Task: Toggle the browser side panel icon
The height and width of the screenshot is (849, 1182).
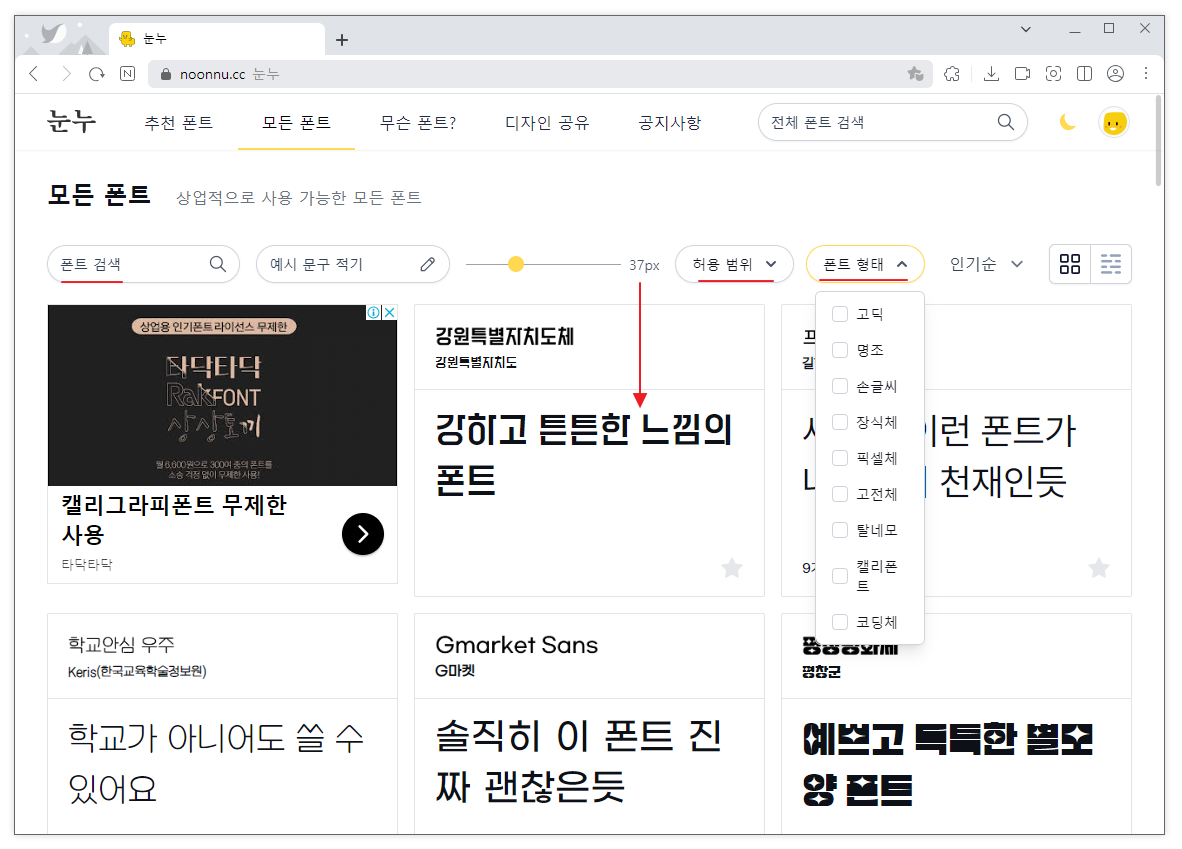Action: (x=1084, y=74)
